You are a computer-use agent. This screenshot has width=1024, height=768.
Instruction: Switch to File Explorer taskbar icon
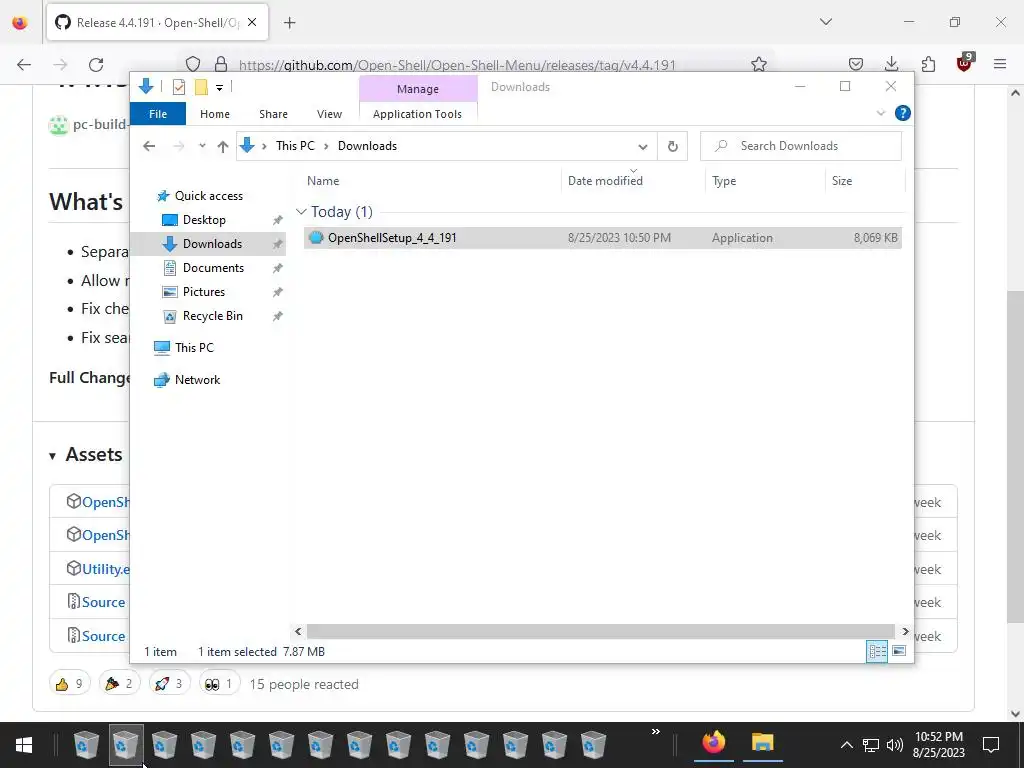(x=762, y=744)
